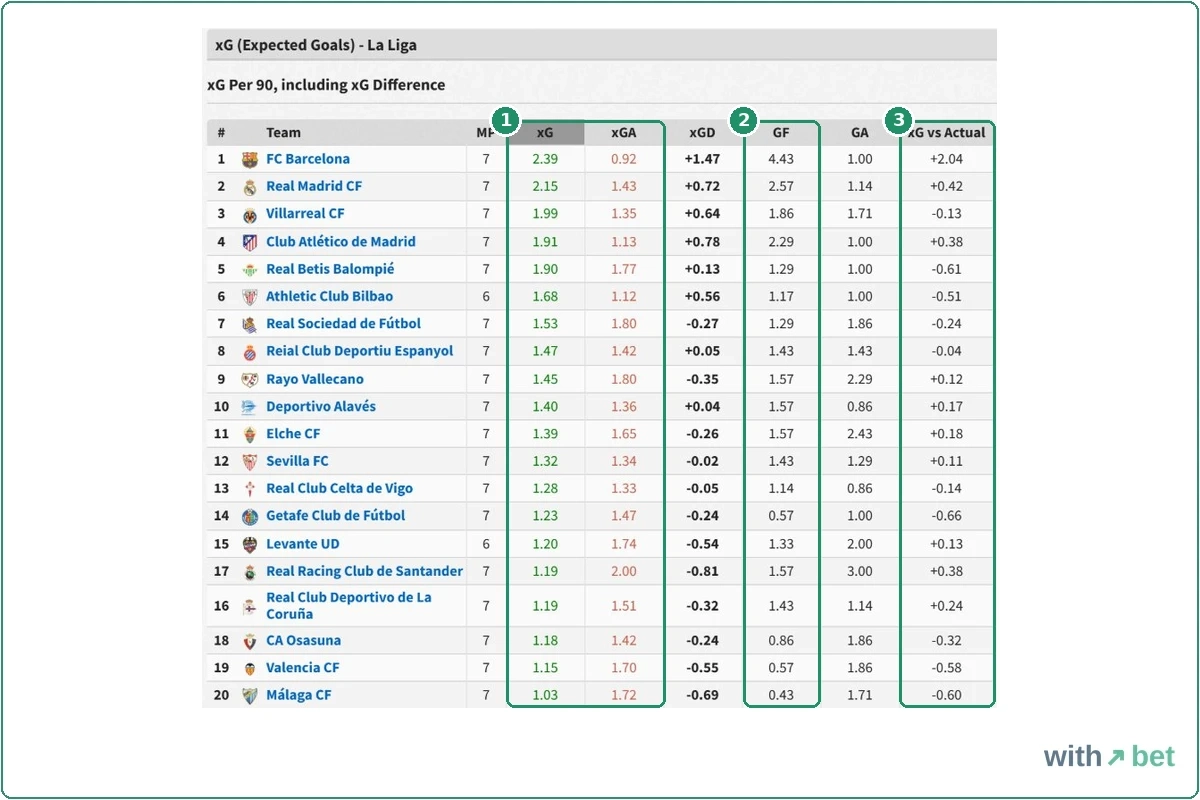
Task: Click the Rayo Vallecano crest icon
Action: (250, 380)
